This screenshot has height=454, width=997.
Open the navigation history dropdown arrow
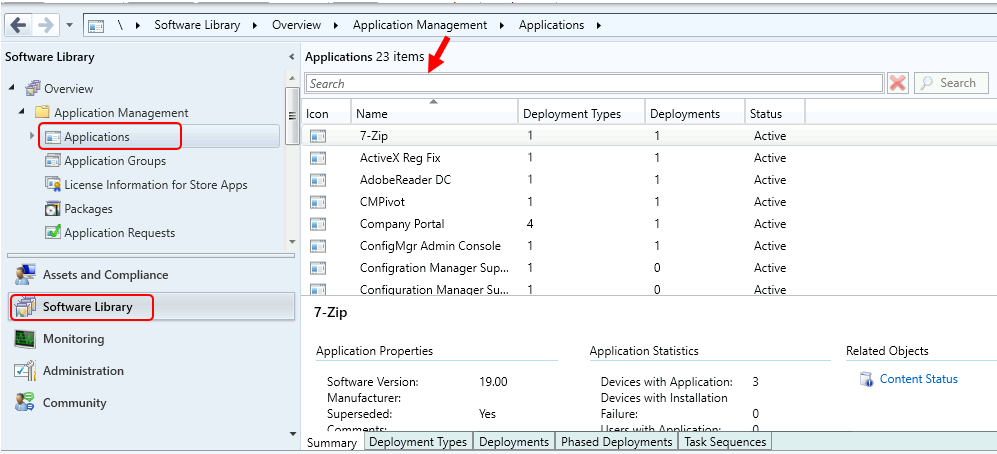69,26
